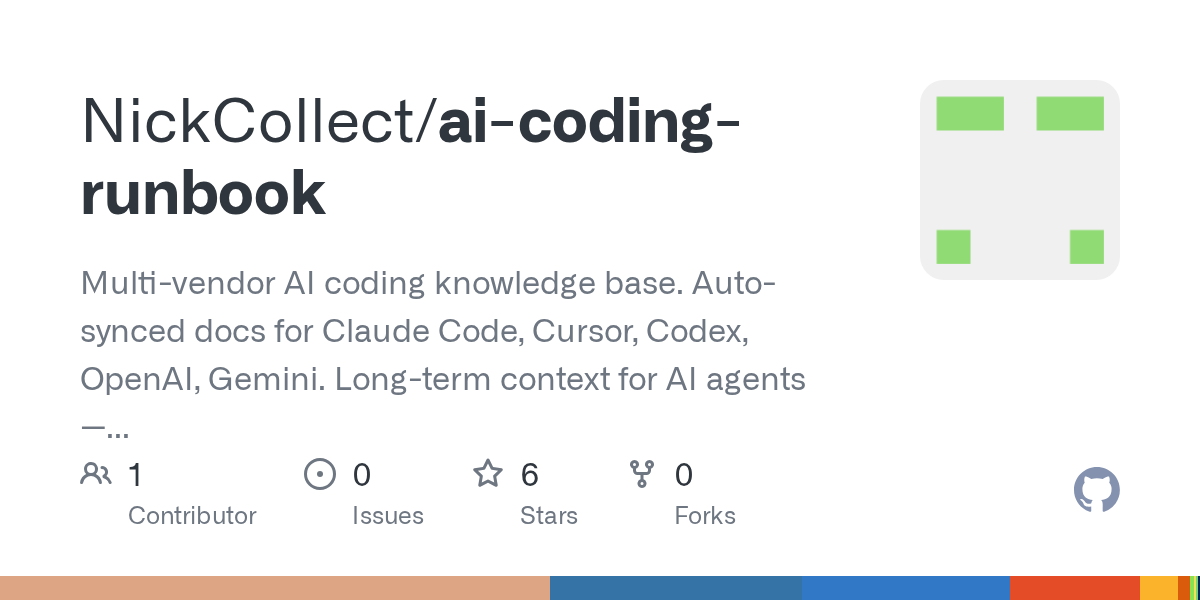This screenshot has height=600, width=1200.
Task: Select the yellow language bar segment
Action: tap(1159, 588)
